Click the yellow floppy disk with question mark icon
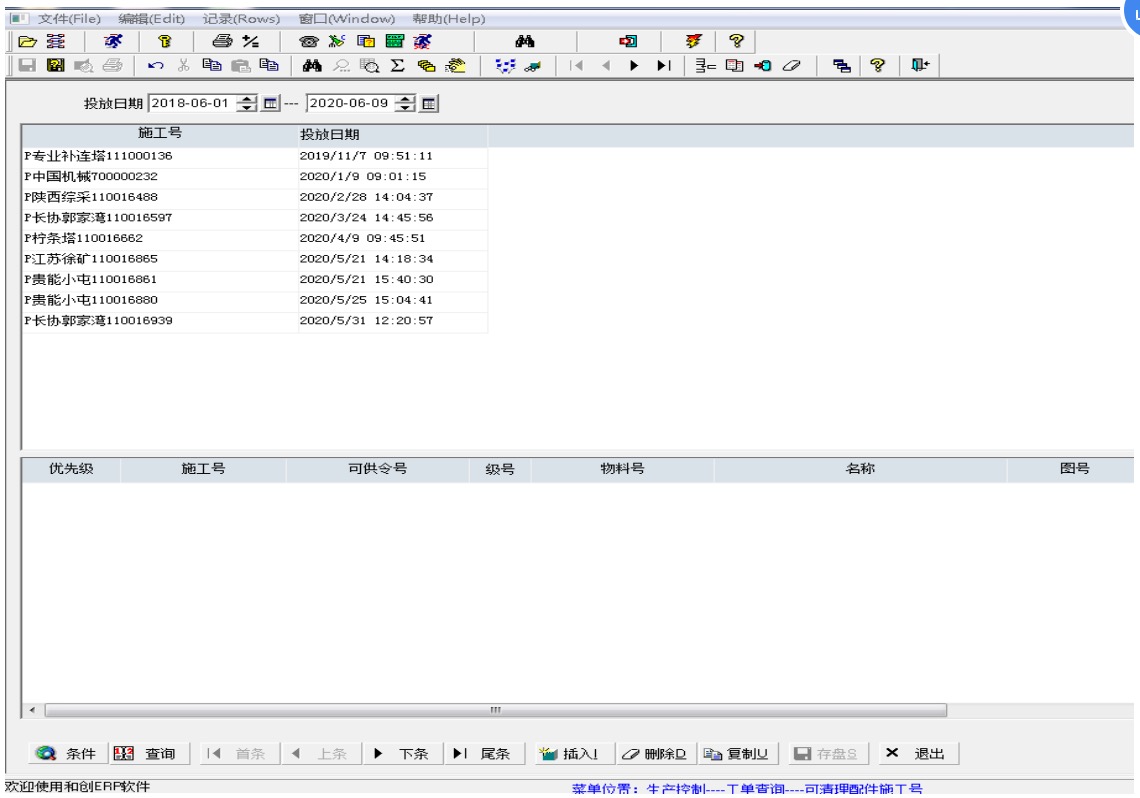This screenshot has width=1140, height=798. coord(55,65)
